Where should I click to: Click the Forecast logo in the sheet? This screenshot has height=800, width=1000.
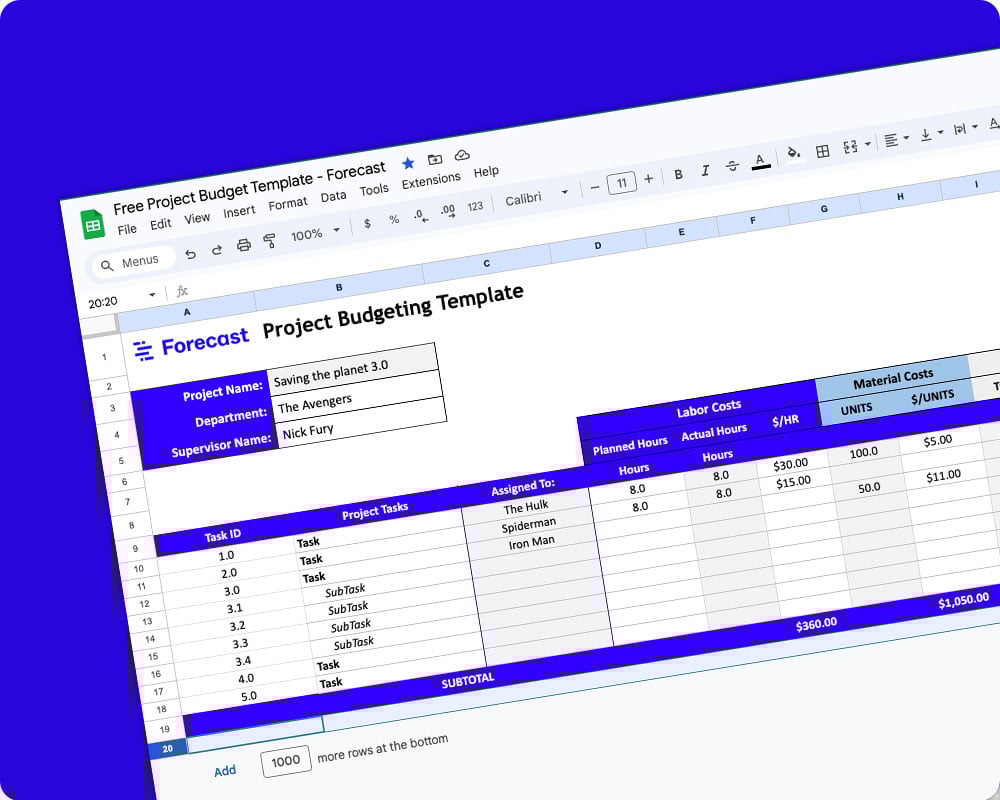191,345
